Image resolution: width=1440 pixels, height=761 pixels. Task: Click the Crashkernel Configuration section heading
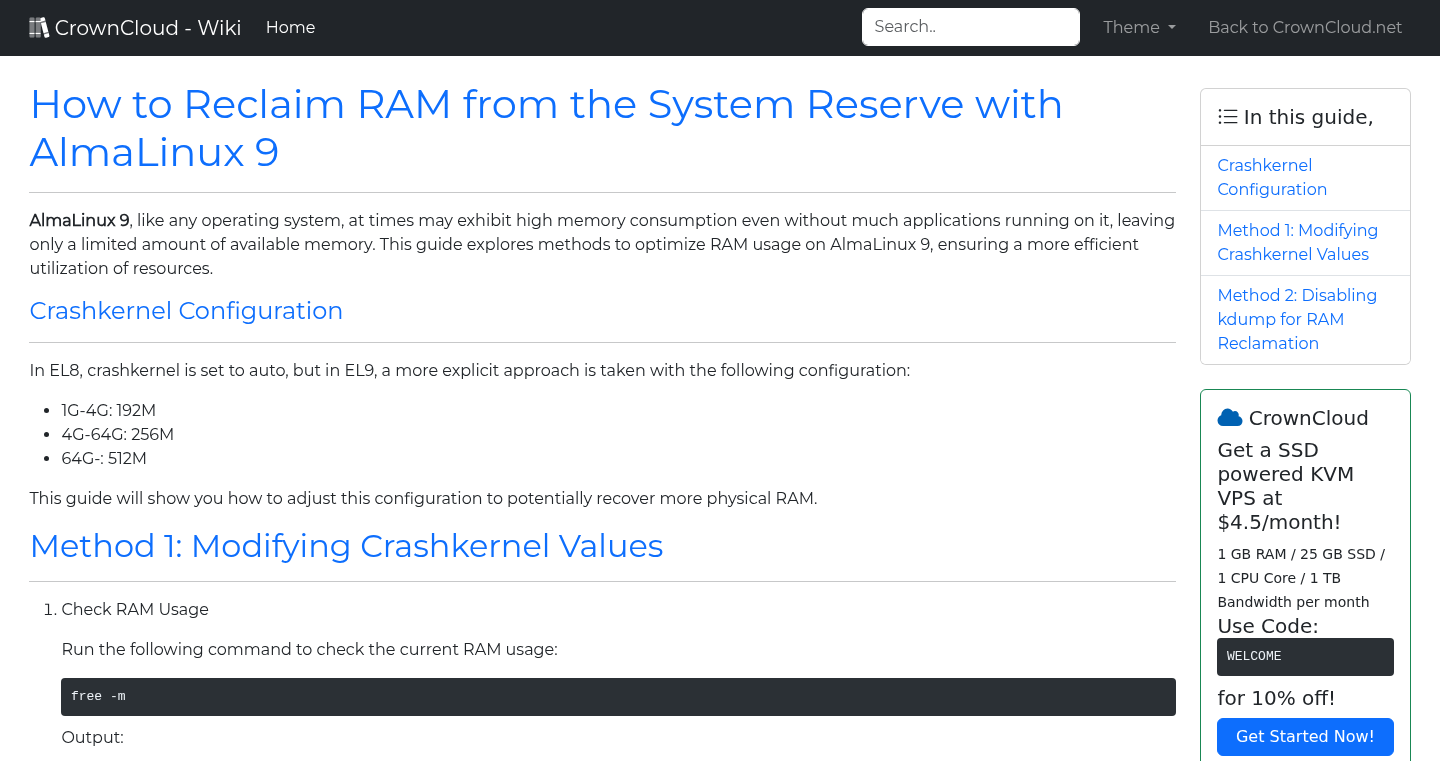[186, 311]
